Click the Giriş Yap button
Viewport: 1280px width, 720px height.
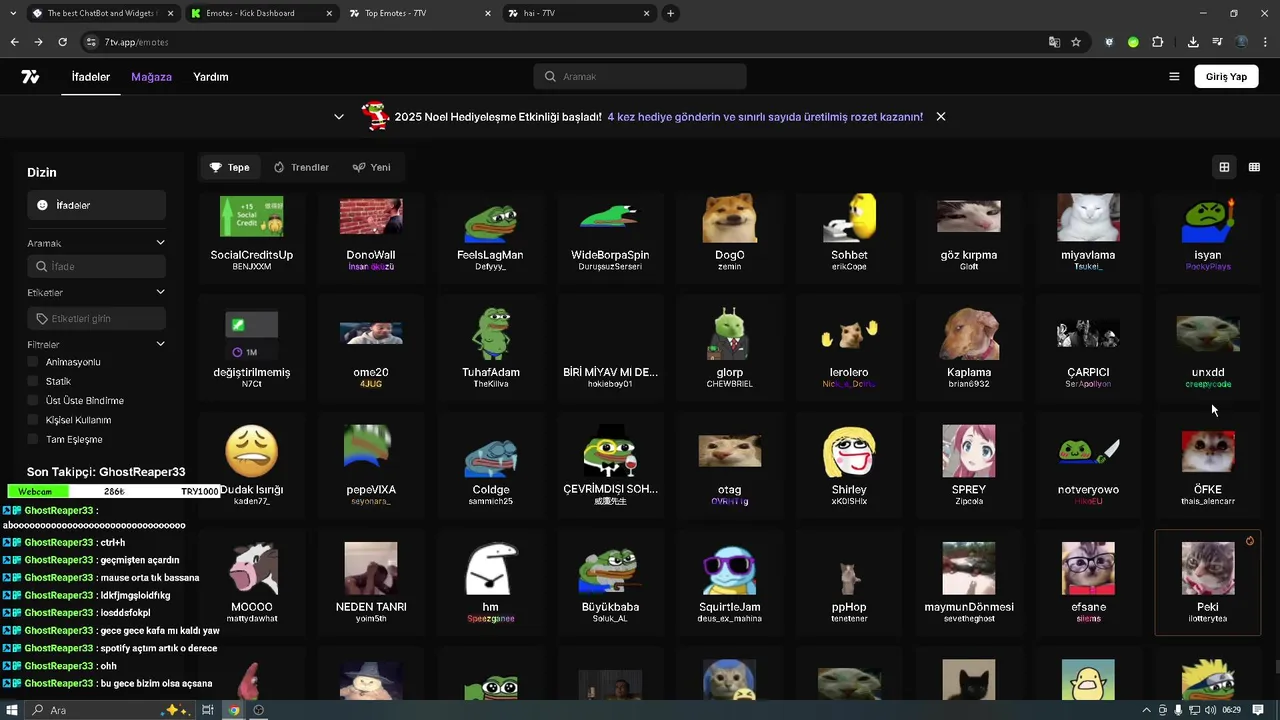pyautogui.click(x=1226, y=77)
